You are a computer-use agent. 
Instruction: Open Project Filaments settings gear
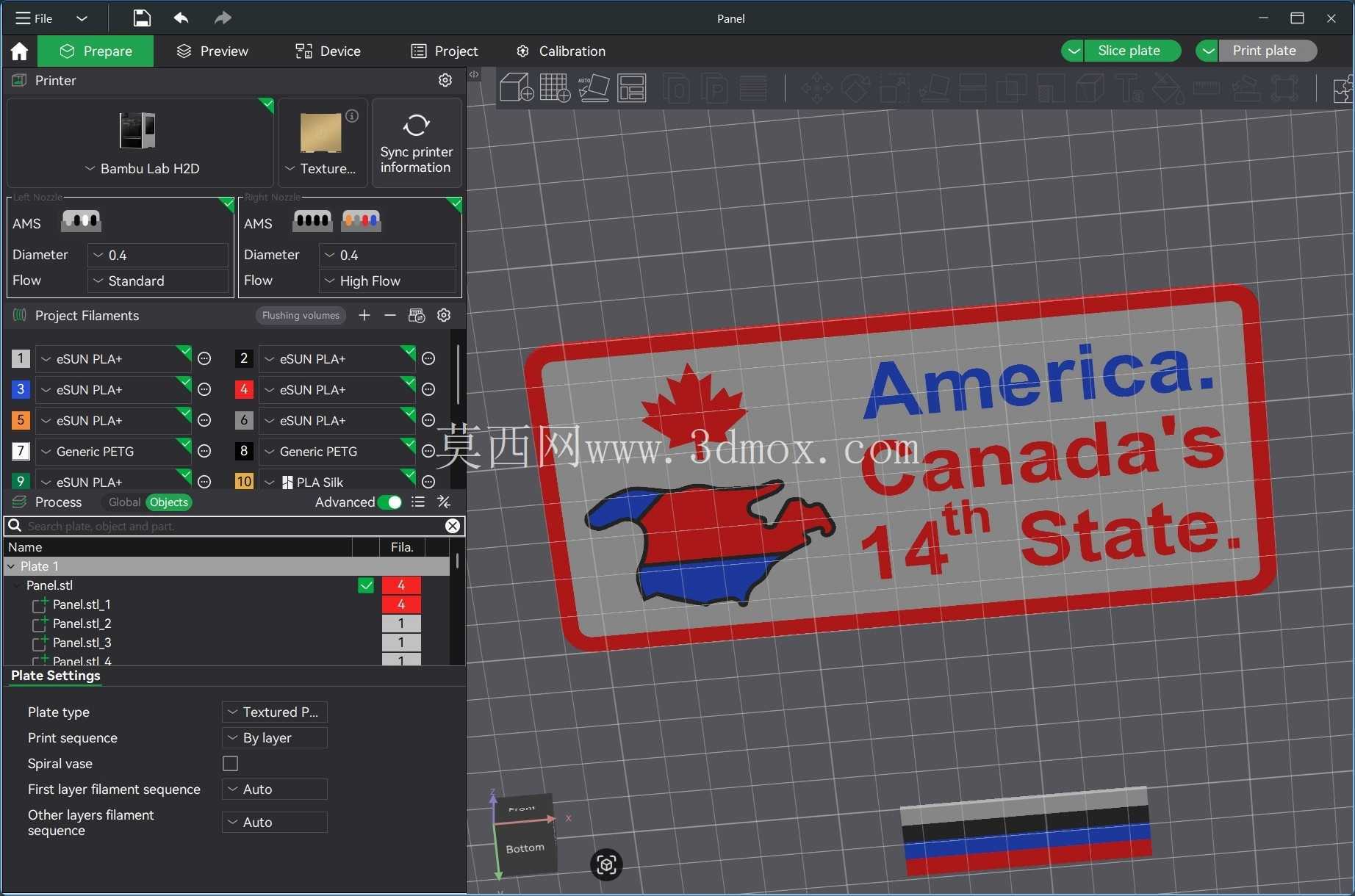tap(444, 315)
